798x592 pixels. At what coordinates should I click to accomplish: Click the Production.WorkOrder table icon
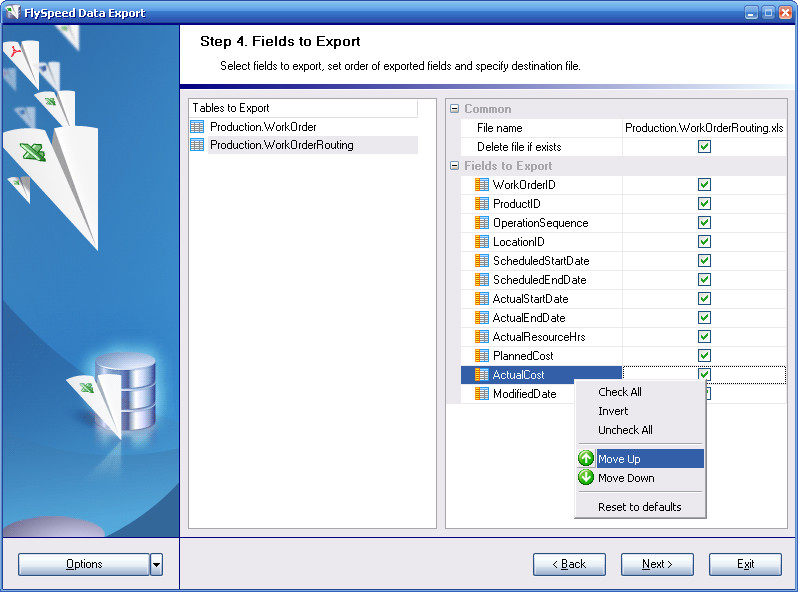197,126
